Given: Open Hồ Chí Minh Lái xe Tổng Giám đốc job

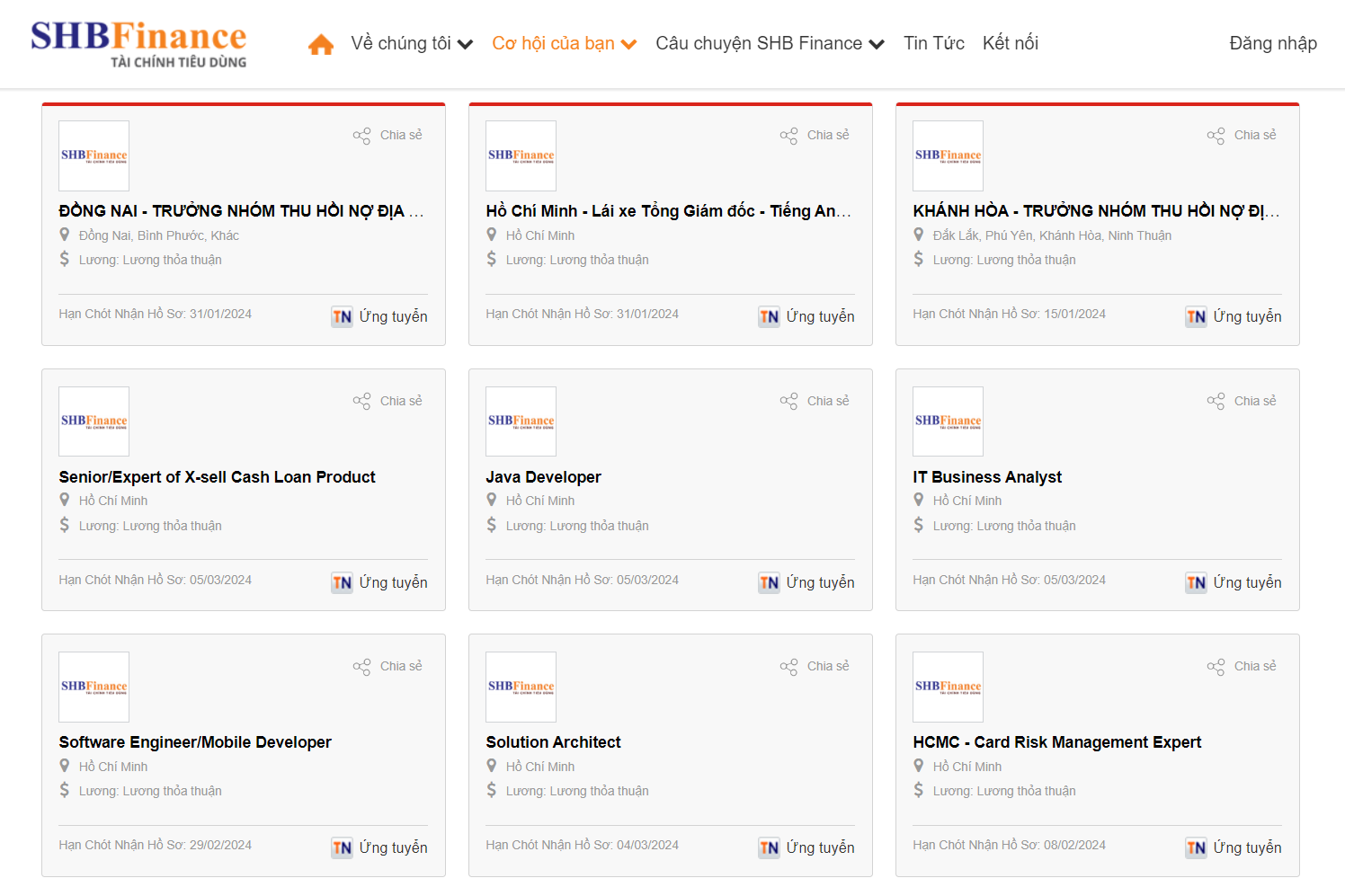Looking at the screenshot, I should point(668,211).
